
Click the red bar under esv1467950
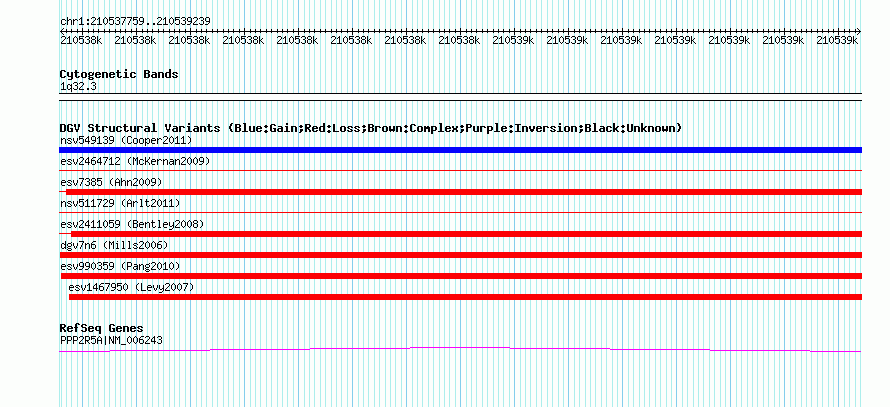pos(465,297)
